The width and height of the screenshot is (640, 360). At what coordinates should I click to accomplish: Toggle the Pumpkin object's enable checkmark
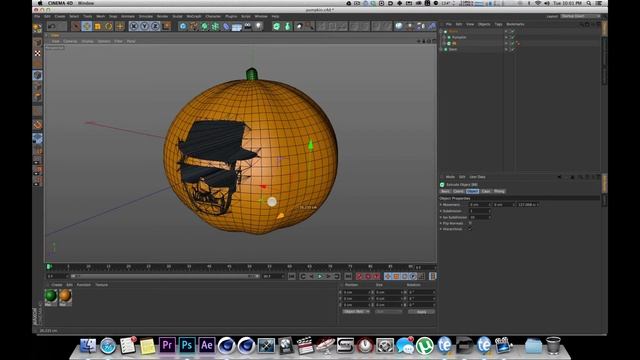pyautogui.click(x=512, y=37)
